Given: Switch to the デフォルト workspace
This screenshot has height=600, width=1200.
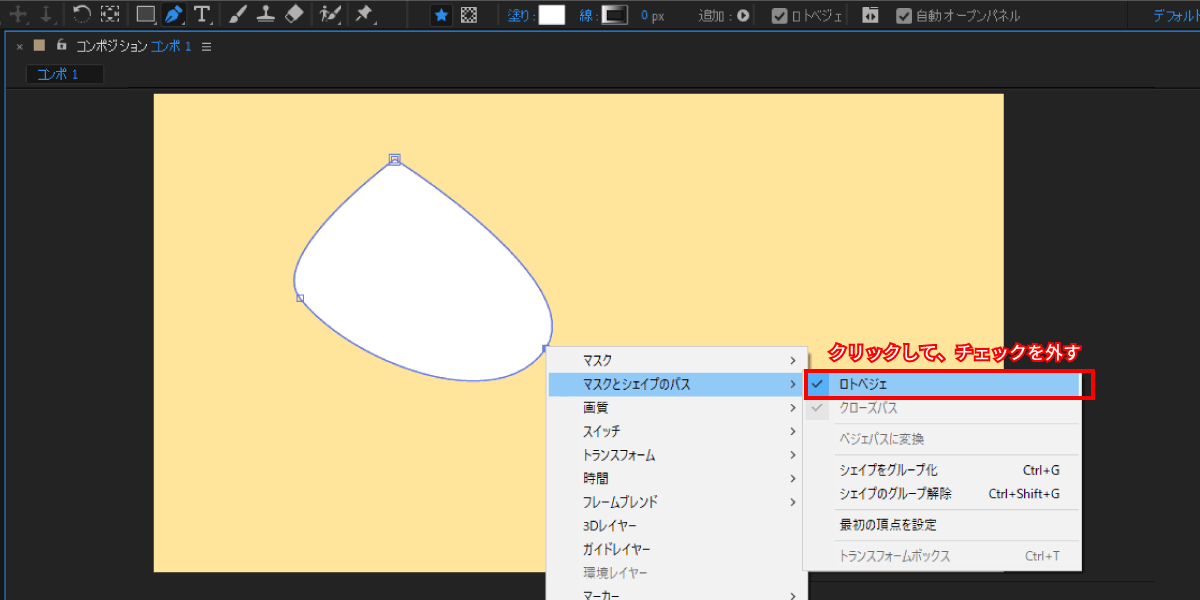Looking at the screenshot, I should 1176,16.
